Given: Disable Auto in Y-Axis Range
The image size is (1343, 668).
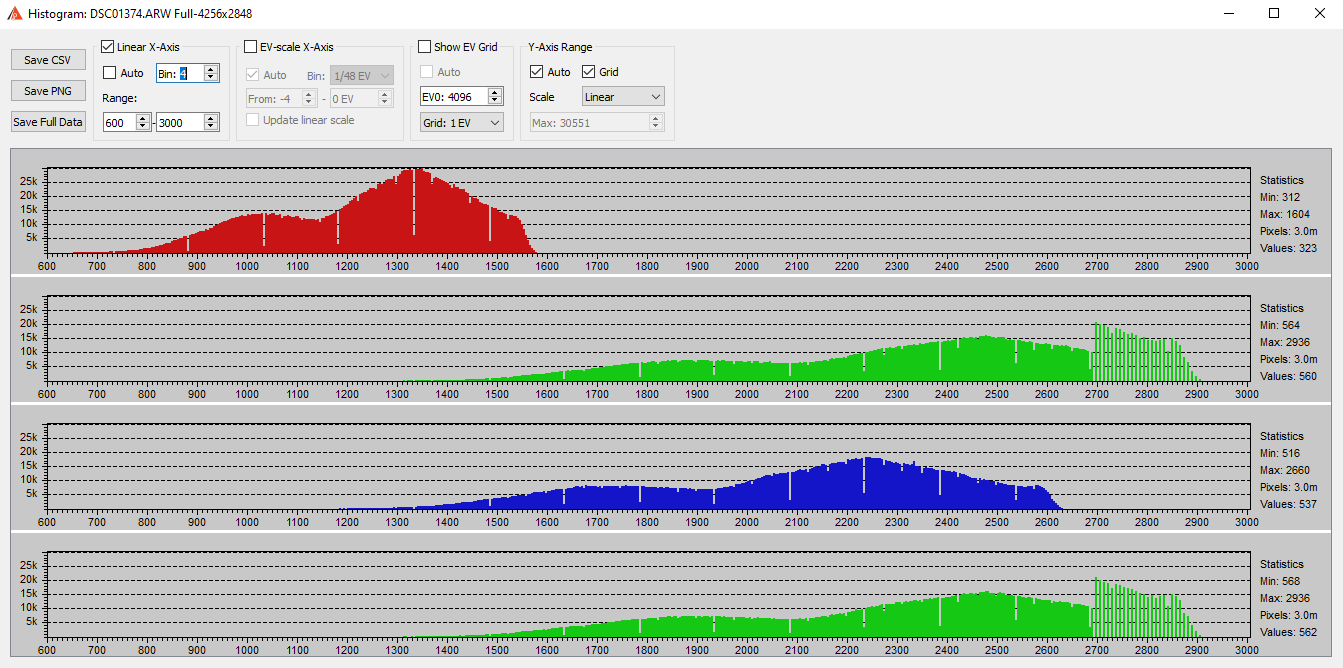Looking at the screenshot, I should [x=537, y=72].
